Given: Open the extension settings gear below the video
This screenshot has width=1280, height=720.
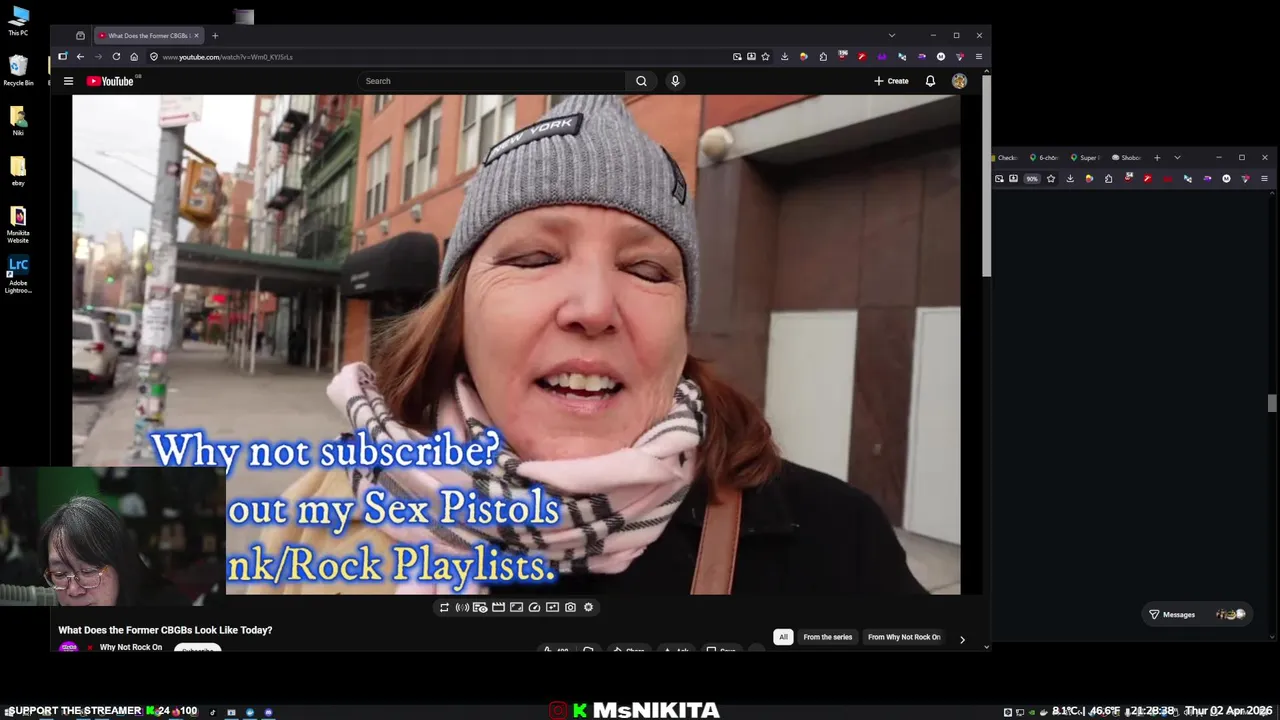Looking at the screenshot, I should [x=588, y=607].
